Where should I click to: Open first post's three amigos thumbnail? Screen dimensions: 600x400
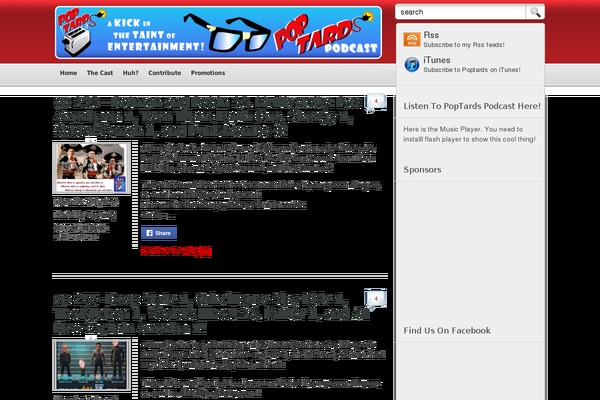click(91, 168)
